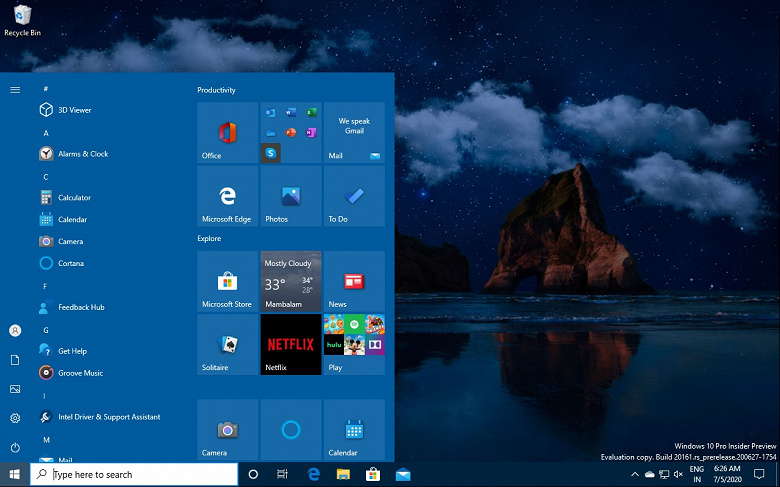Select Calculator from the app list
Screen dimensions: 780x487
[74, 198]
